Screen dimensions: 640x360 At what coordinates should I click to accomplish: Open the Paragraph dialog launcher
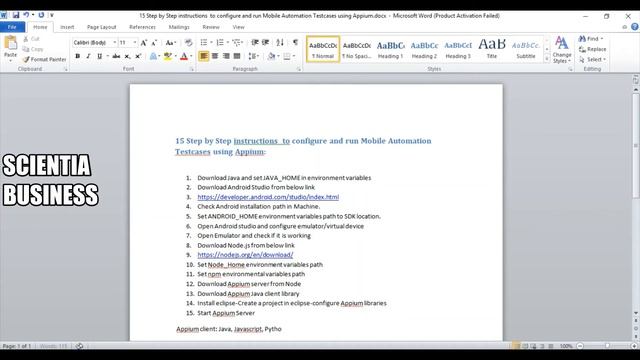pos(299,69)
